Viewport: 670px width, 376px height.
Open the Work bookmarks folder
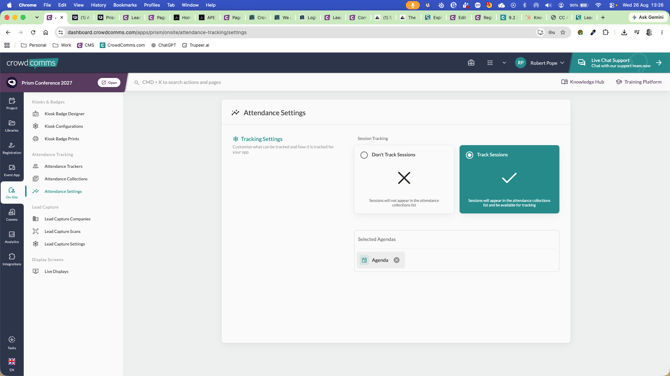tap(62, 45)
